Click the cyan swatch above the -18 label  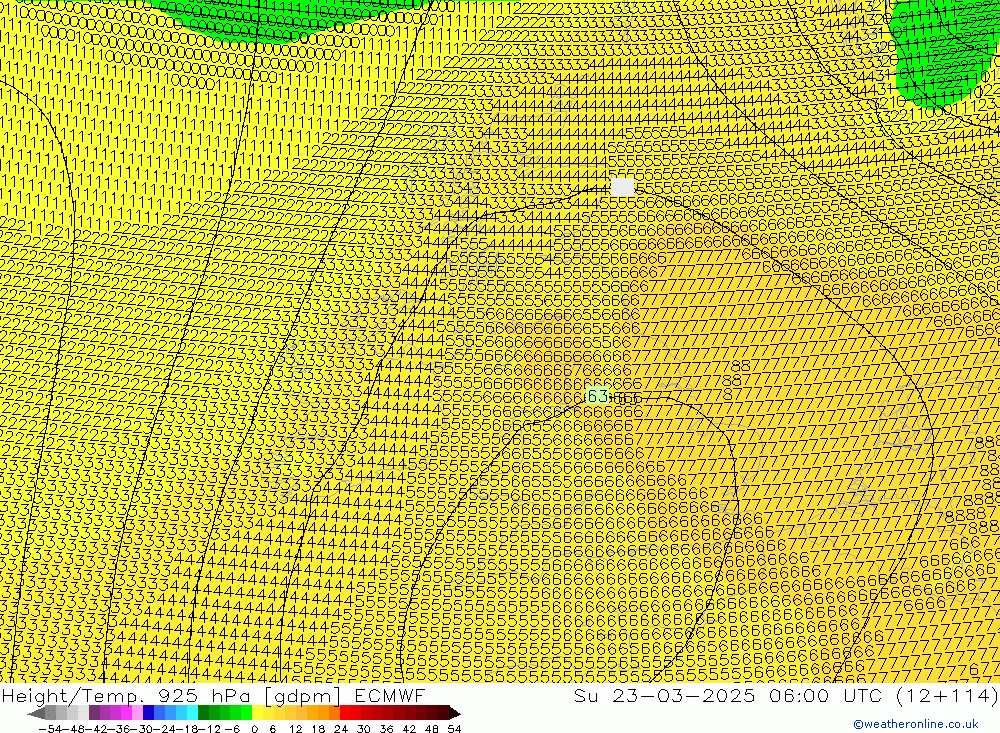[x=192, y=714]
